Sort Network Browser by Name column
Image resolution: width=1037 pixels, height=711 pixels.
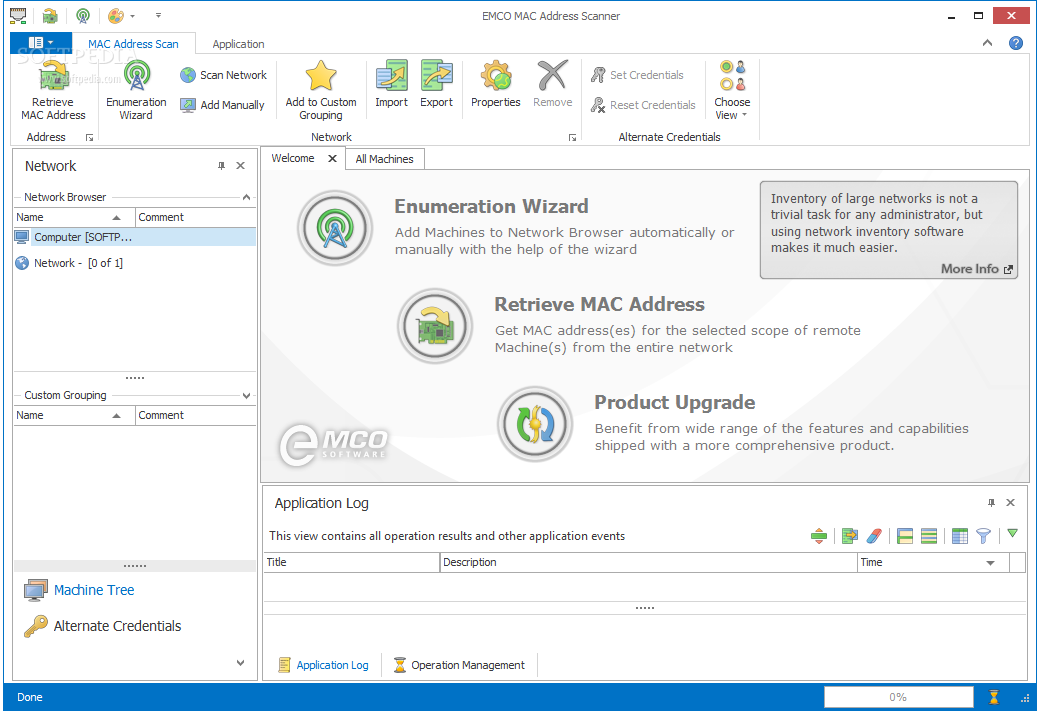(x=74, y=217)
